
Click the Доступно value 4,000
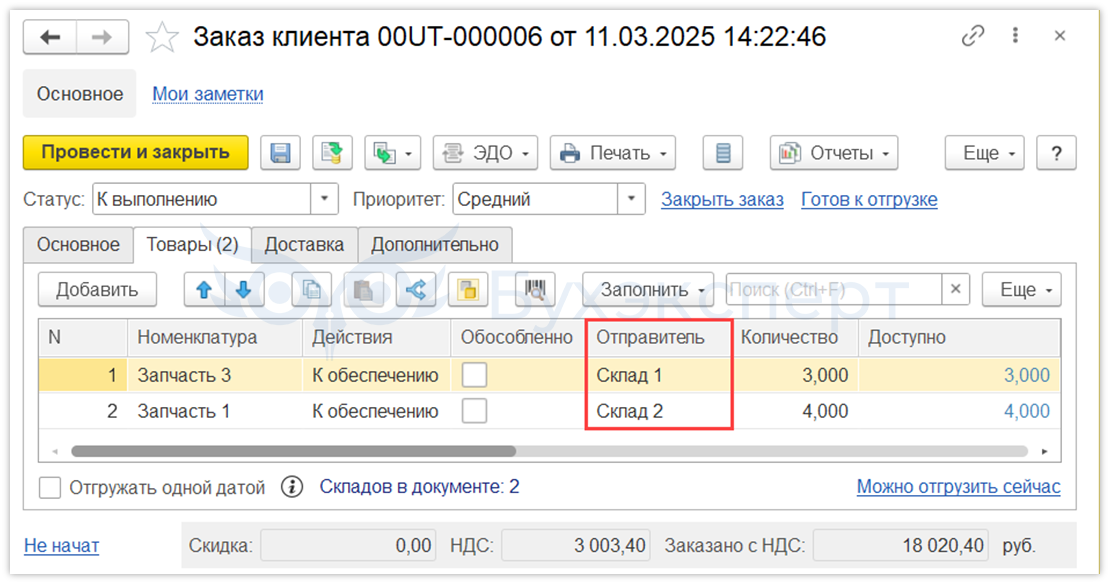click(x=1026, y=411)
